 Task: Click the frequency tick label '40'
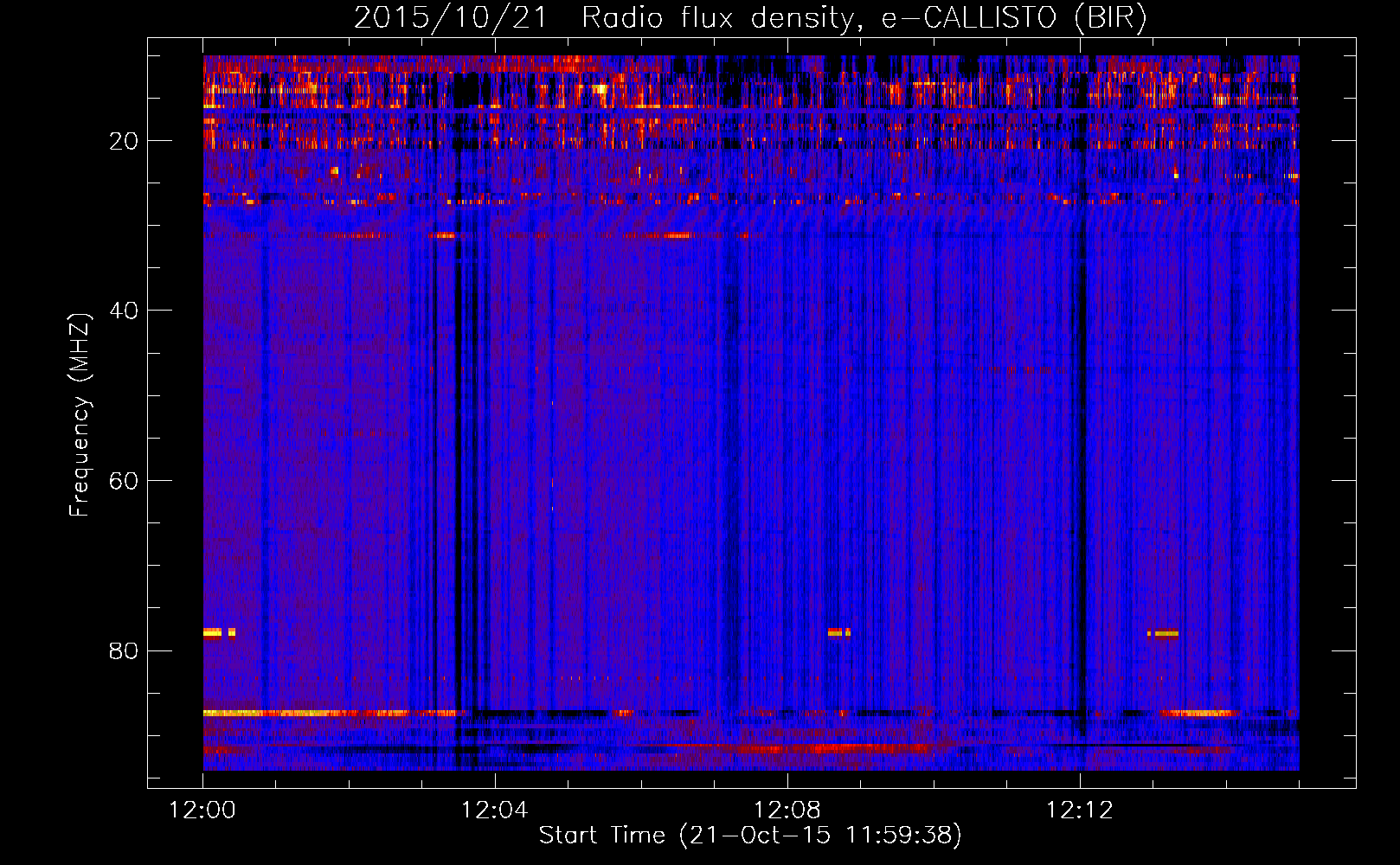click(x=124, y=311)
